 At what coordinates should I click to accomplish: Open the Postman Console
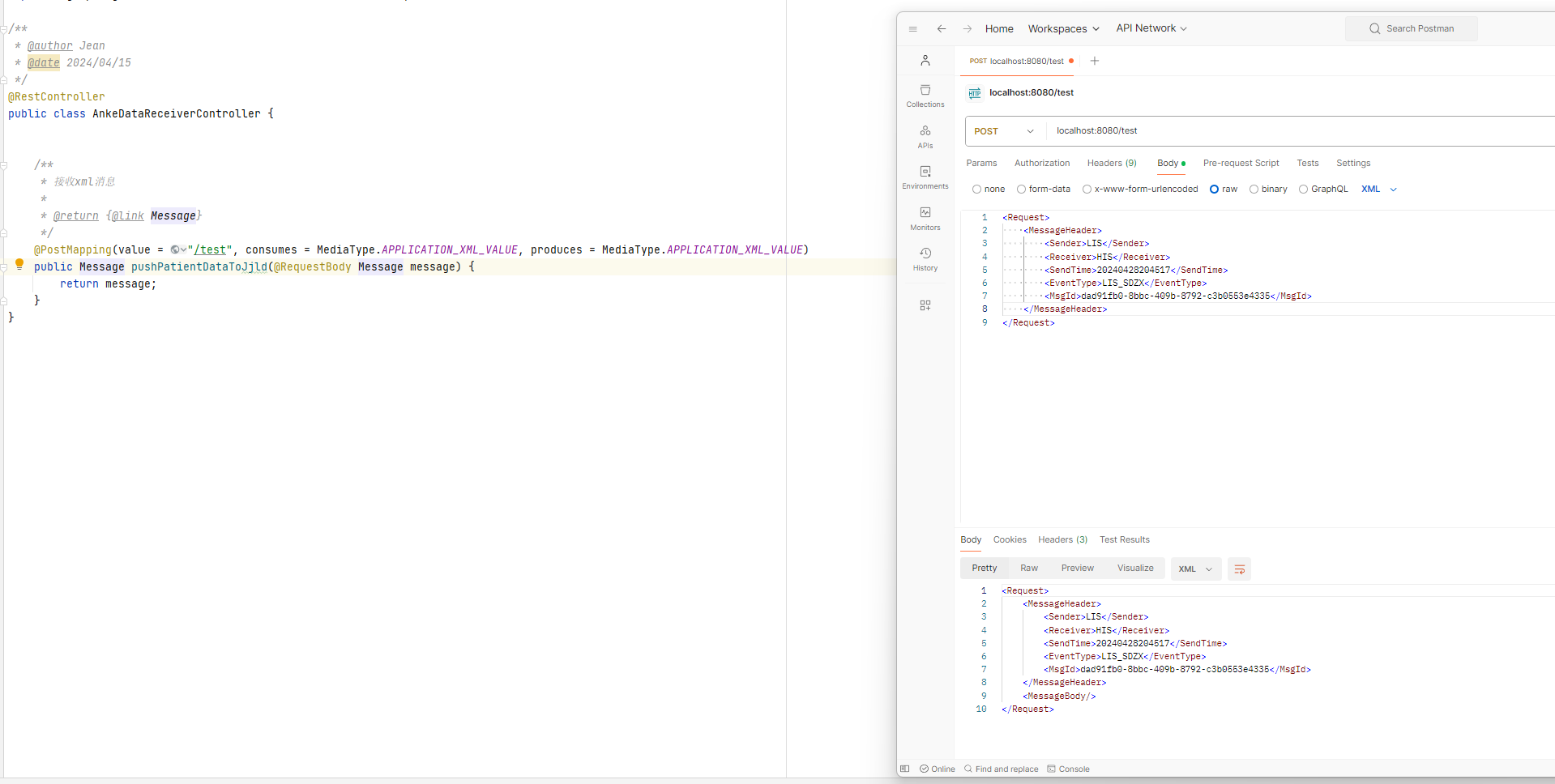point(1069,769)
